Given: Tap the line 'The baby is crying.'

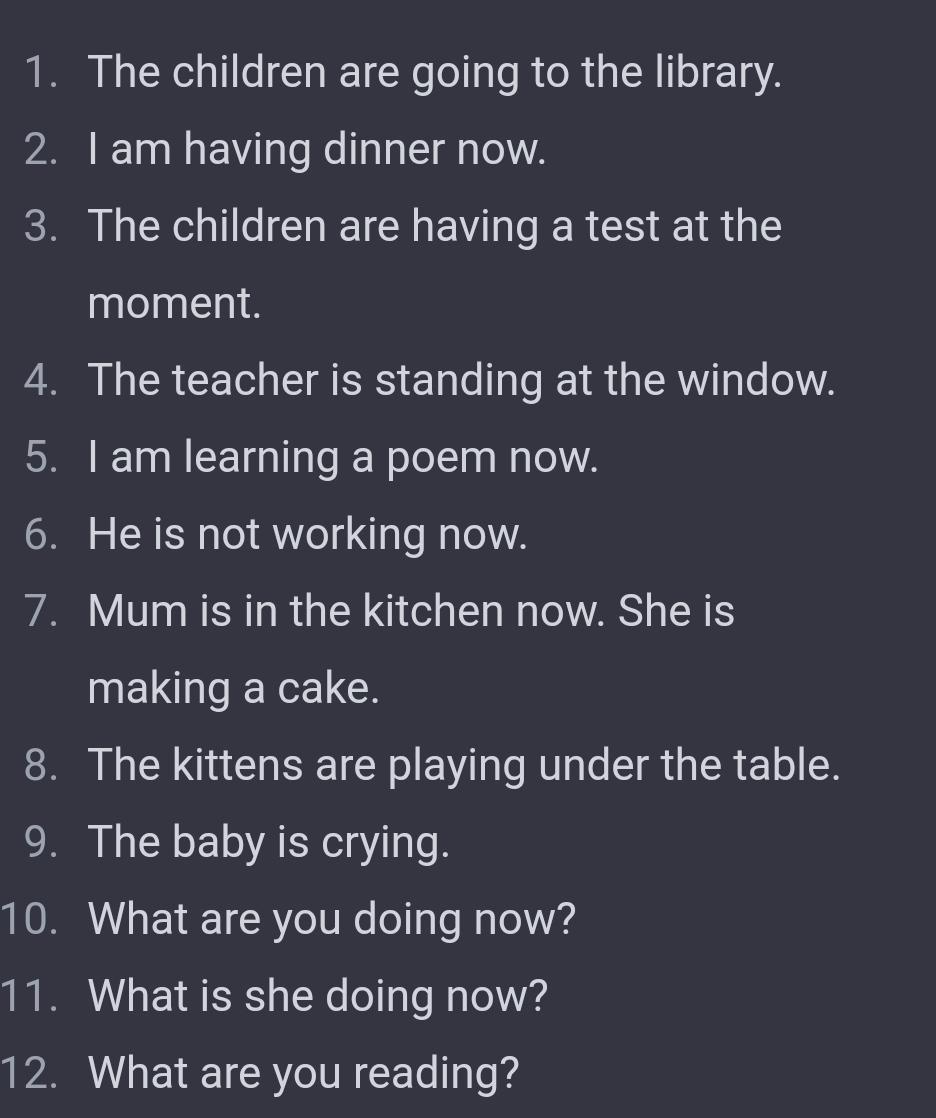Looking at the screenshot, I should tap(269, 842).
